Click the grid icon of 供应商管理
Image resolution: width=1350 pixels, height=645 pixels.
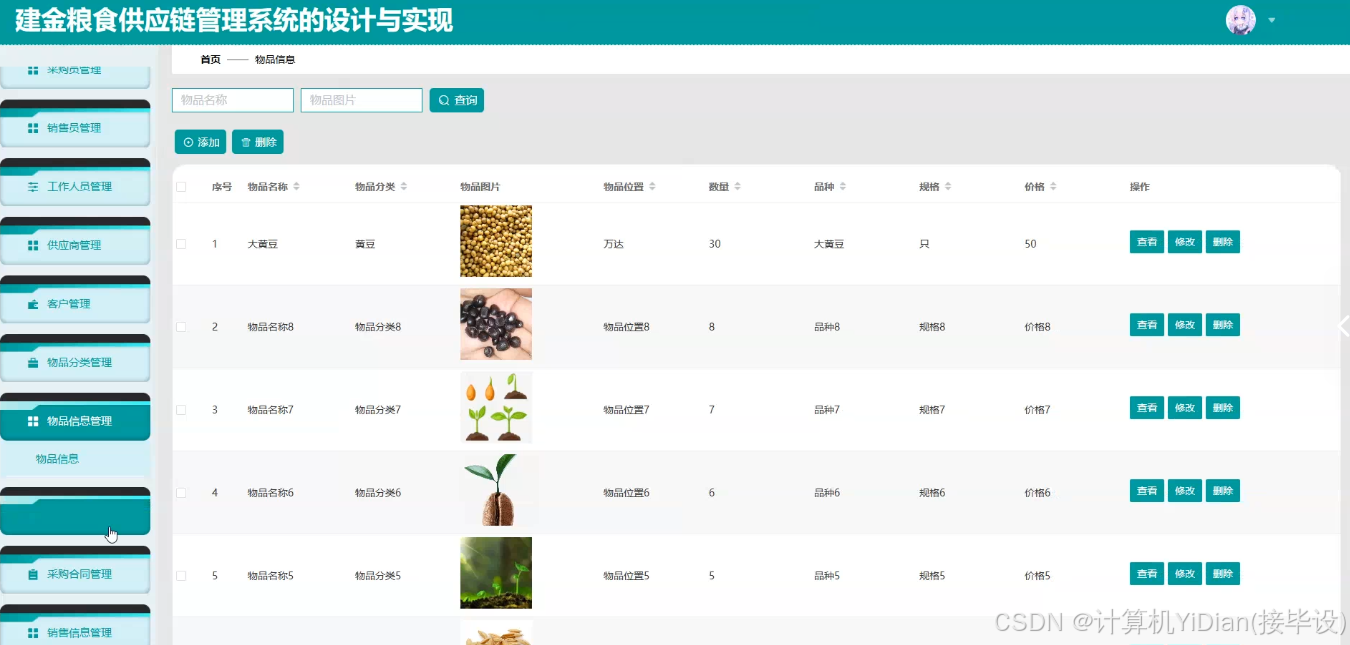pos(33,246)
